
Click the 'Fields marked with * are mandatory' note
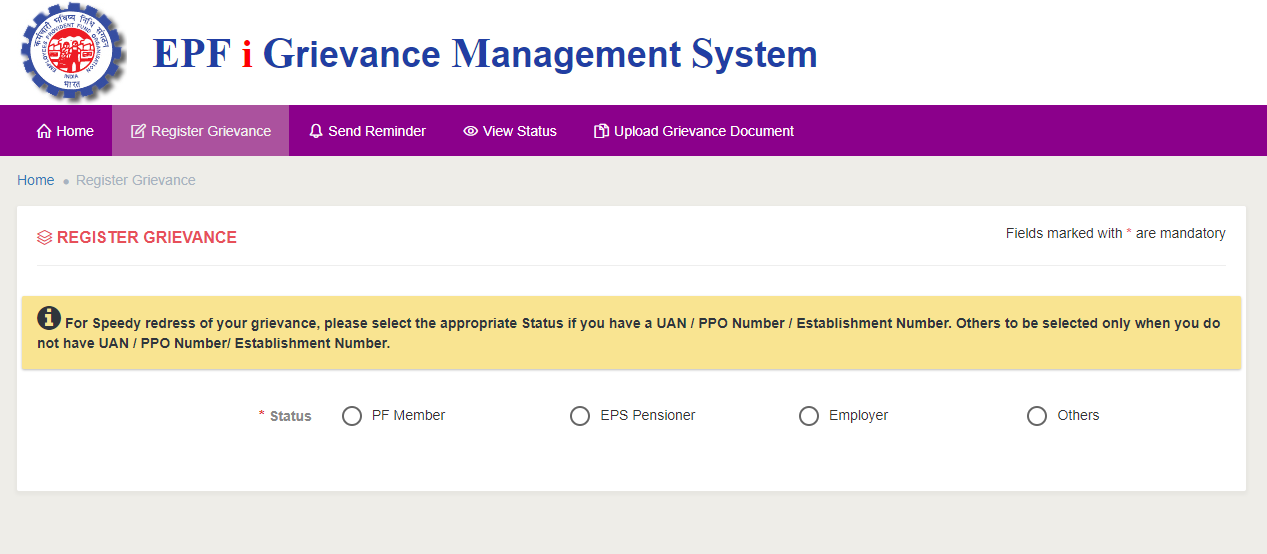pyautogui.click(x=1116, y=233)
